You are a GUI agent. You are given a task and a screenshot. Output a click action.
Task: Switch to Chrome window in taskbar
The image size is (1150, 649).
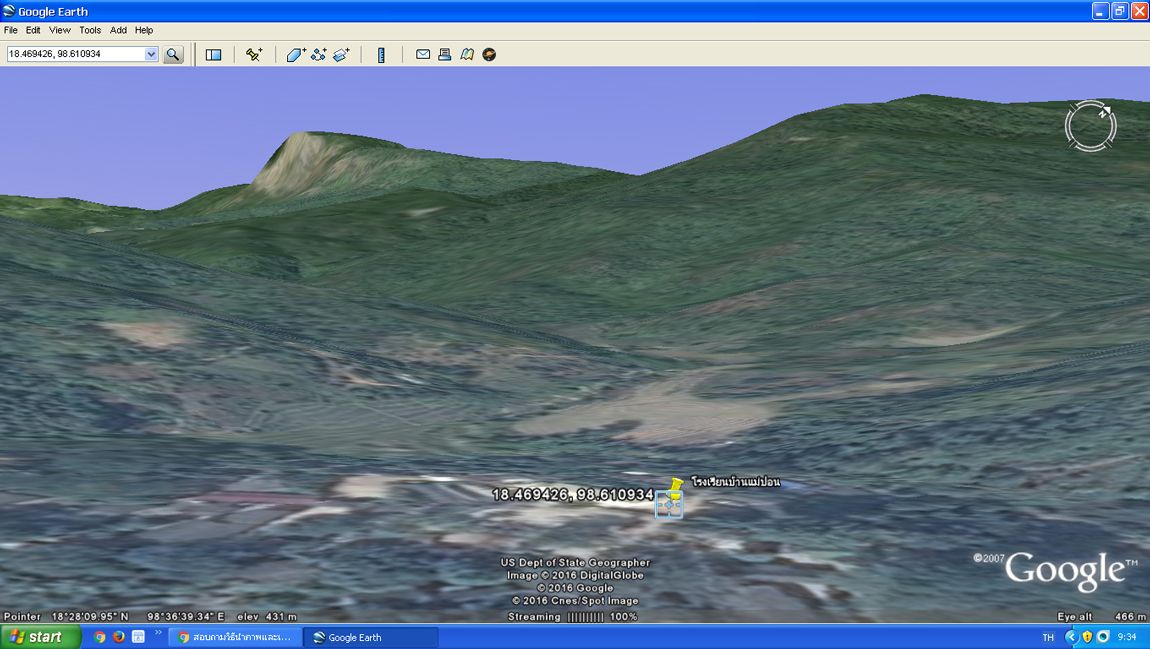[x=235, y=637]
